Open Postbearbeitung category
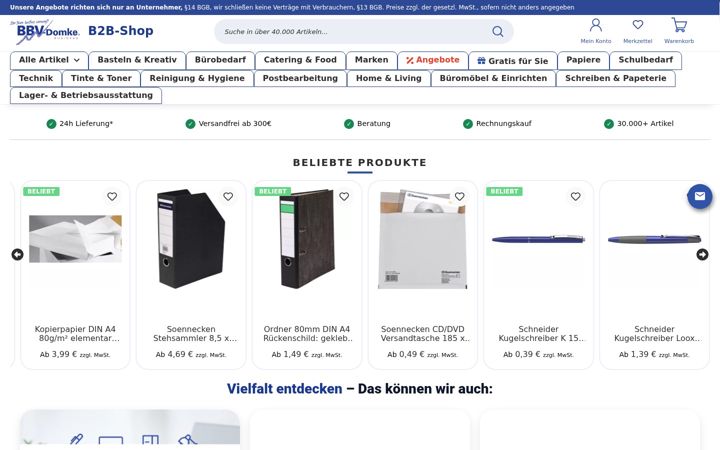Image resolution: width=720 pixels, height=450 pixels. pyautogui.click(x=300, y=79)
